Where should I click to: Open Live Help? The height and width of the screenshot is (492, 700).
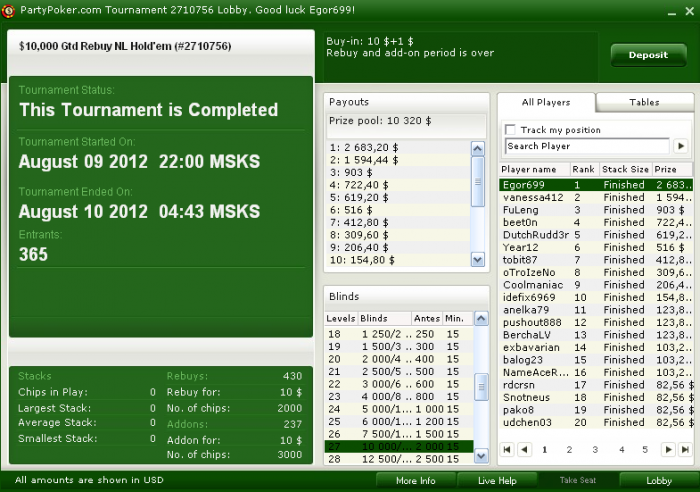495,481
